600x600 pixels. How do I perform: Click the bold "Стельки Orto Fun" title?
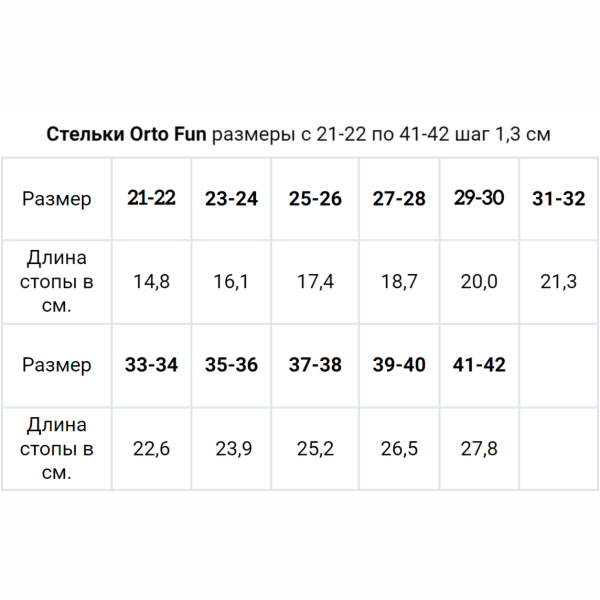coord(125,135)
